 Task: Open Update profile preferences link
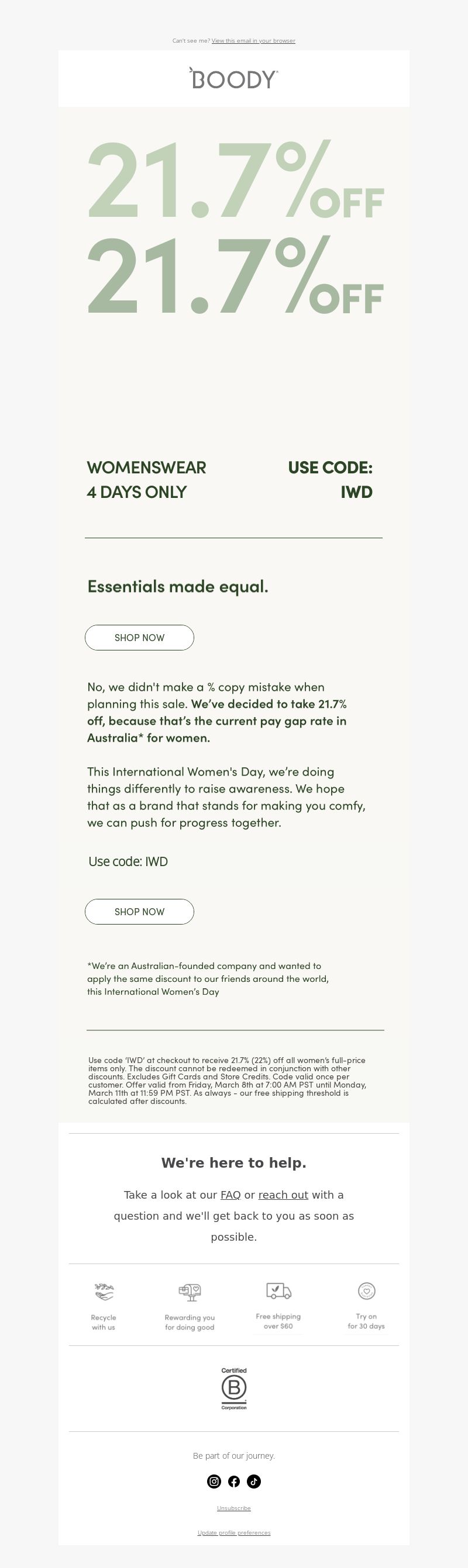tap(234, 1533)
